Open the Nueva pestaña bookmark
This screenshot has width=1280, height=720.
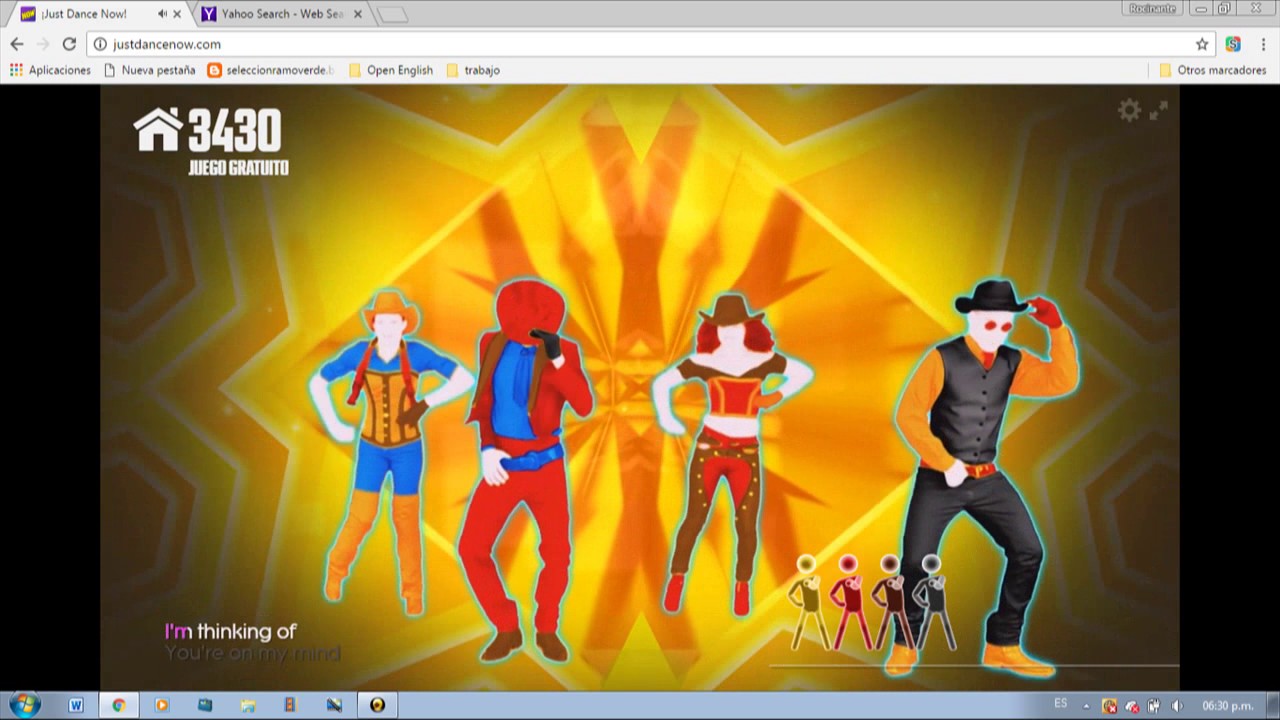[150, 70]
